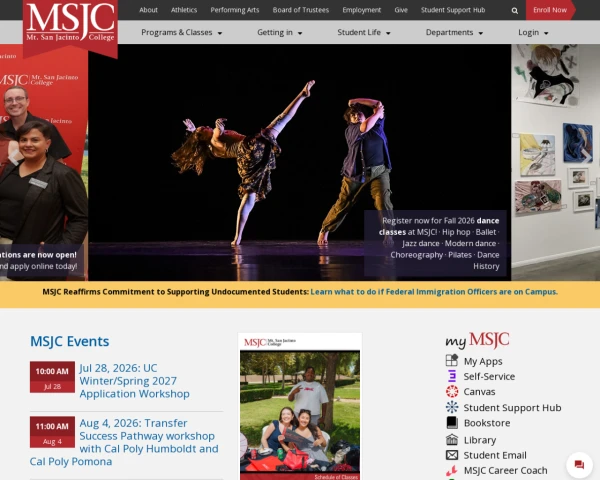Click the MSJC Career Coach icon

click(452, 470)
